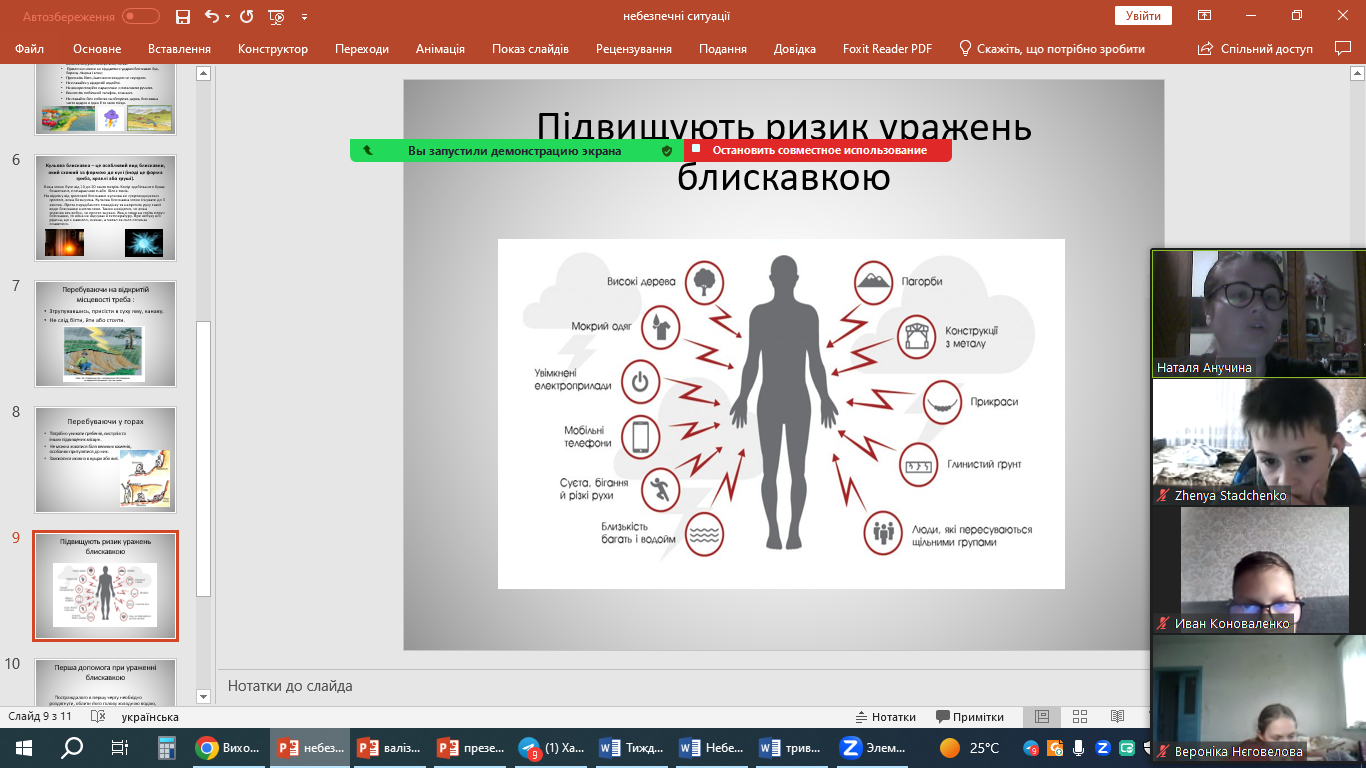The height and width of the screenshot is (768, 1366).
Task: Click the українська language indicator
Action: pyautogui.click(x=150, y=717)
